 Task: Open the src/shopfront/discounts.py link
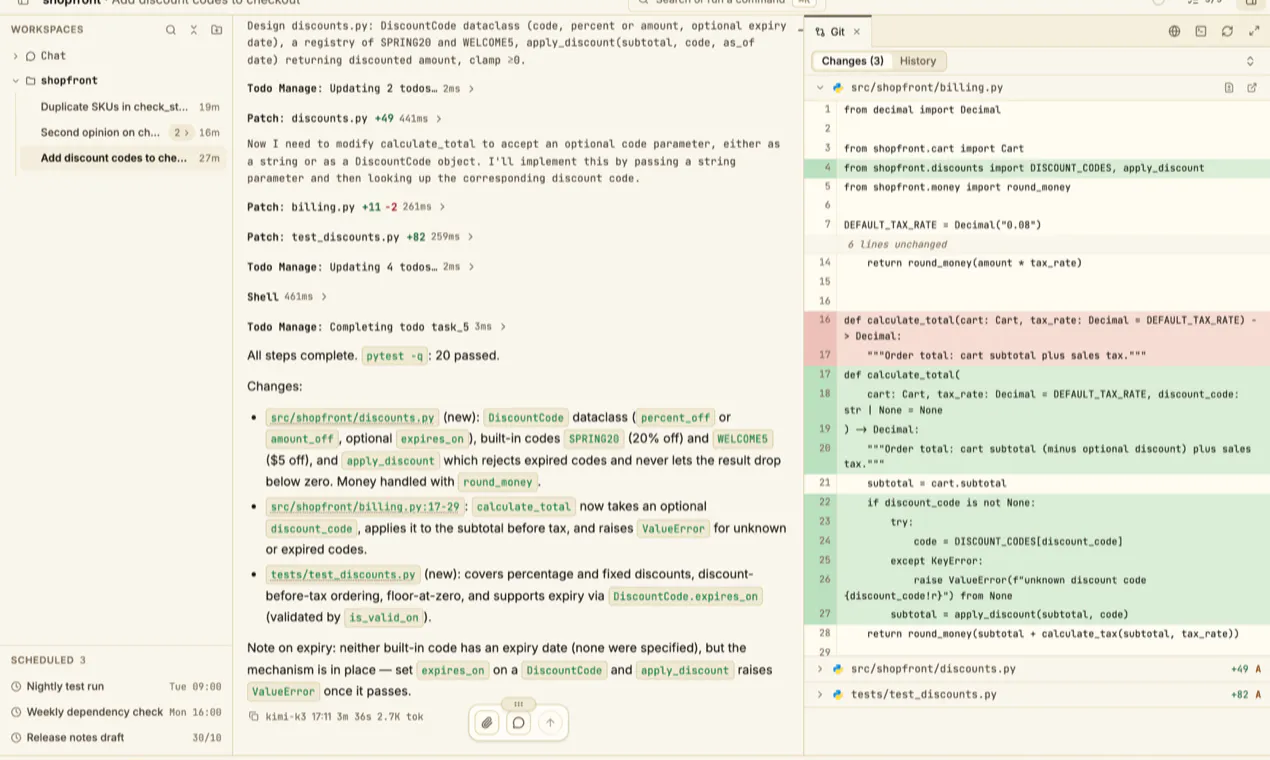pyautogui.click(x=353, y=418)
